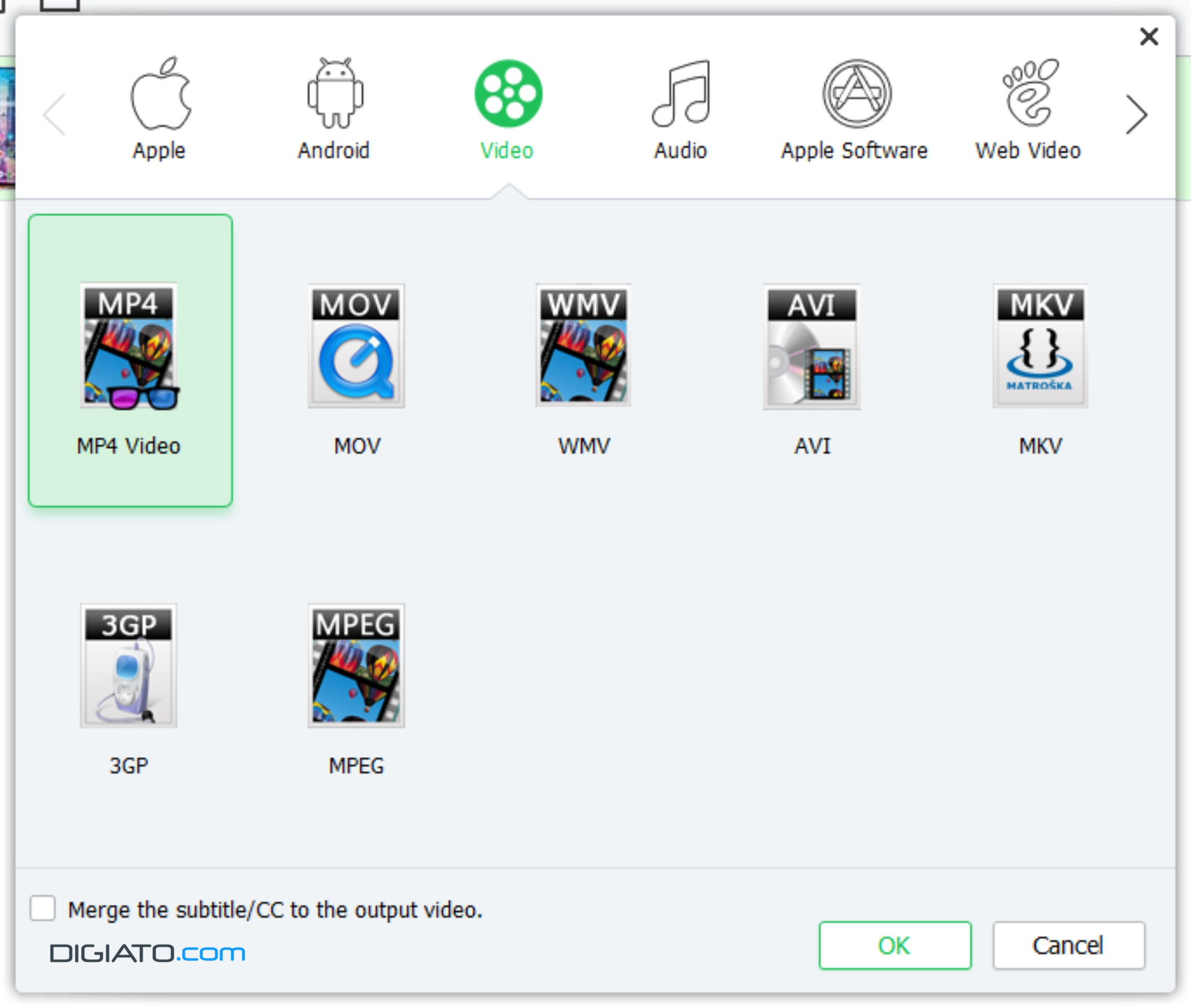
Task: Open the Web Video category
Action: point(1028,108)
